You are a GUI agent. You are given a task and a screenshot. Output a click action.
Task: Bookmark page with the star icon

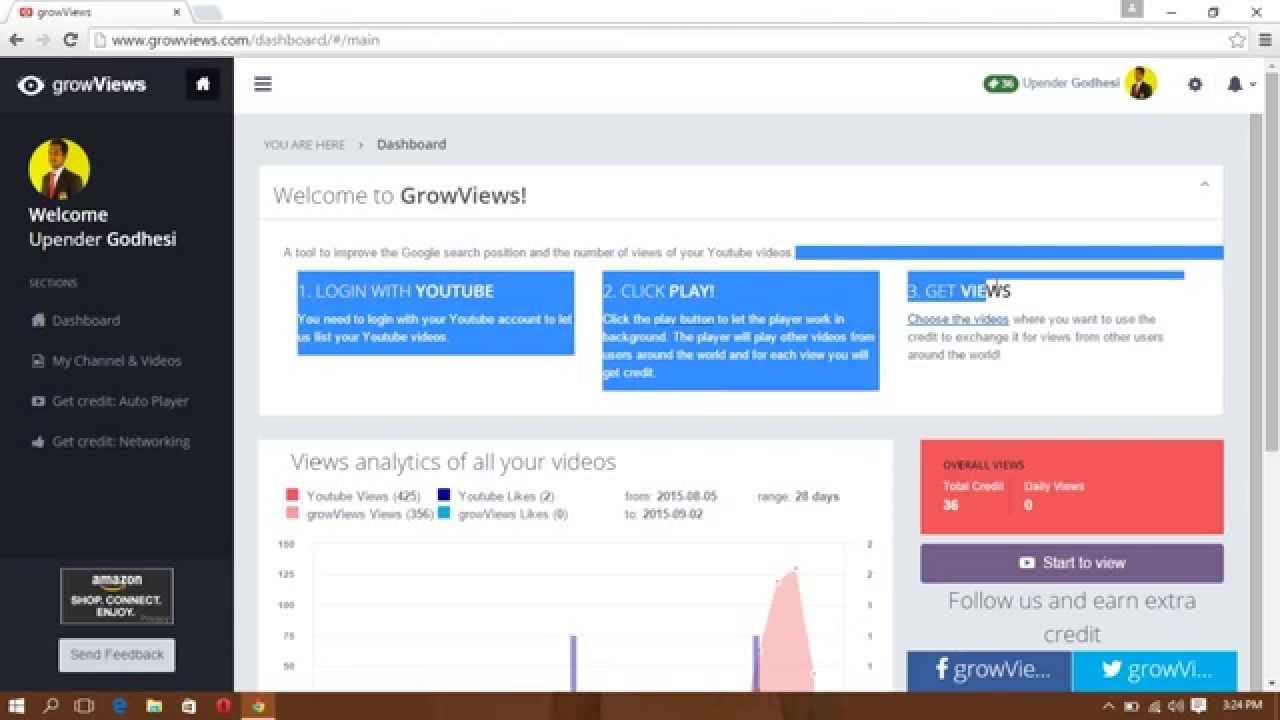1237,40
